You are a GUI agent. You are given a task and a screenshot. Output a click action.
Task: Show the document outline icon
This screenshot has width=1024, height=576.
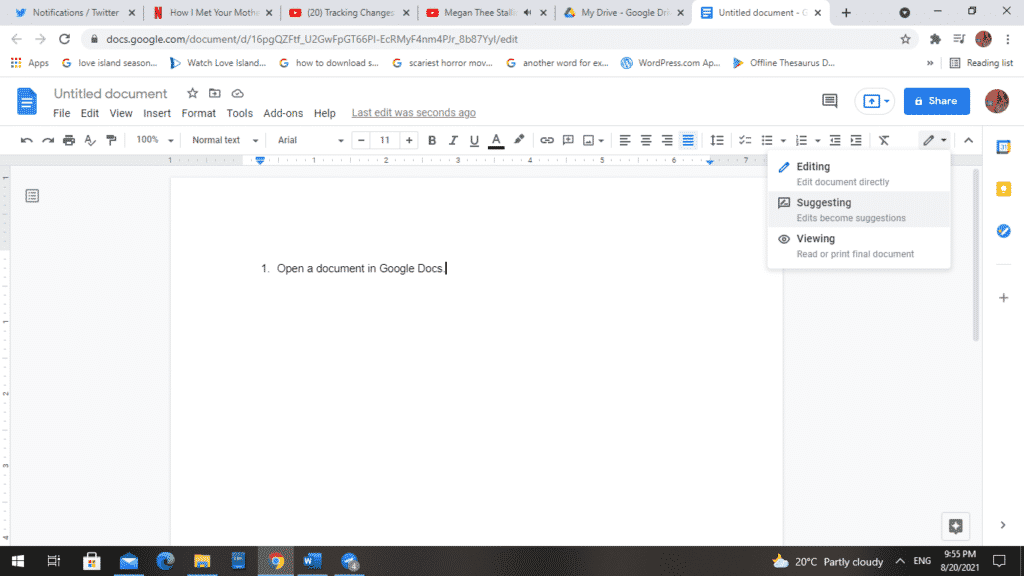(x=32, y=196)
